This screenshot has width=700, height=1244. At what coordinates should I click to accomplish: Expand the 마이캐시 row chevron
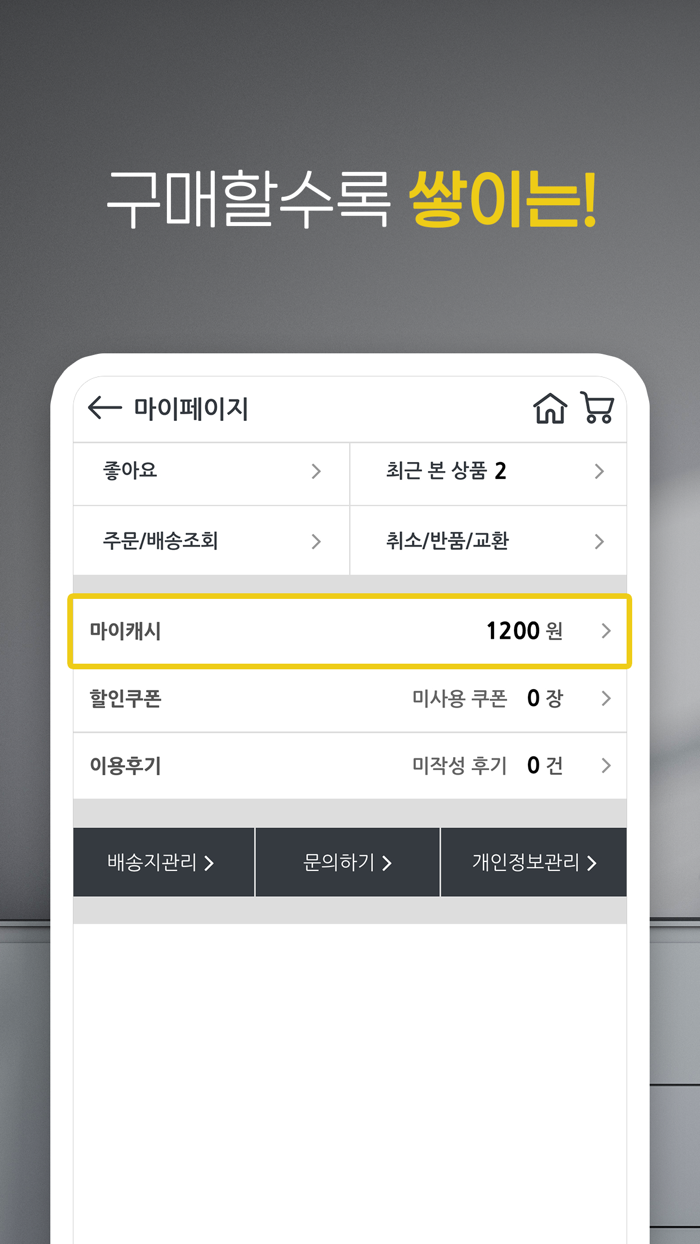pos(605,630)
